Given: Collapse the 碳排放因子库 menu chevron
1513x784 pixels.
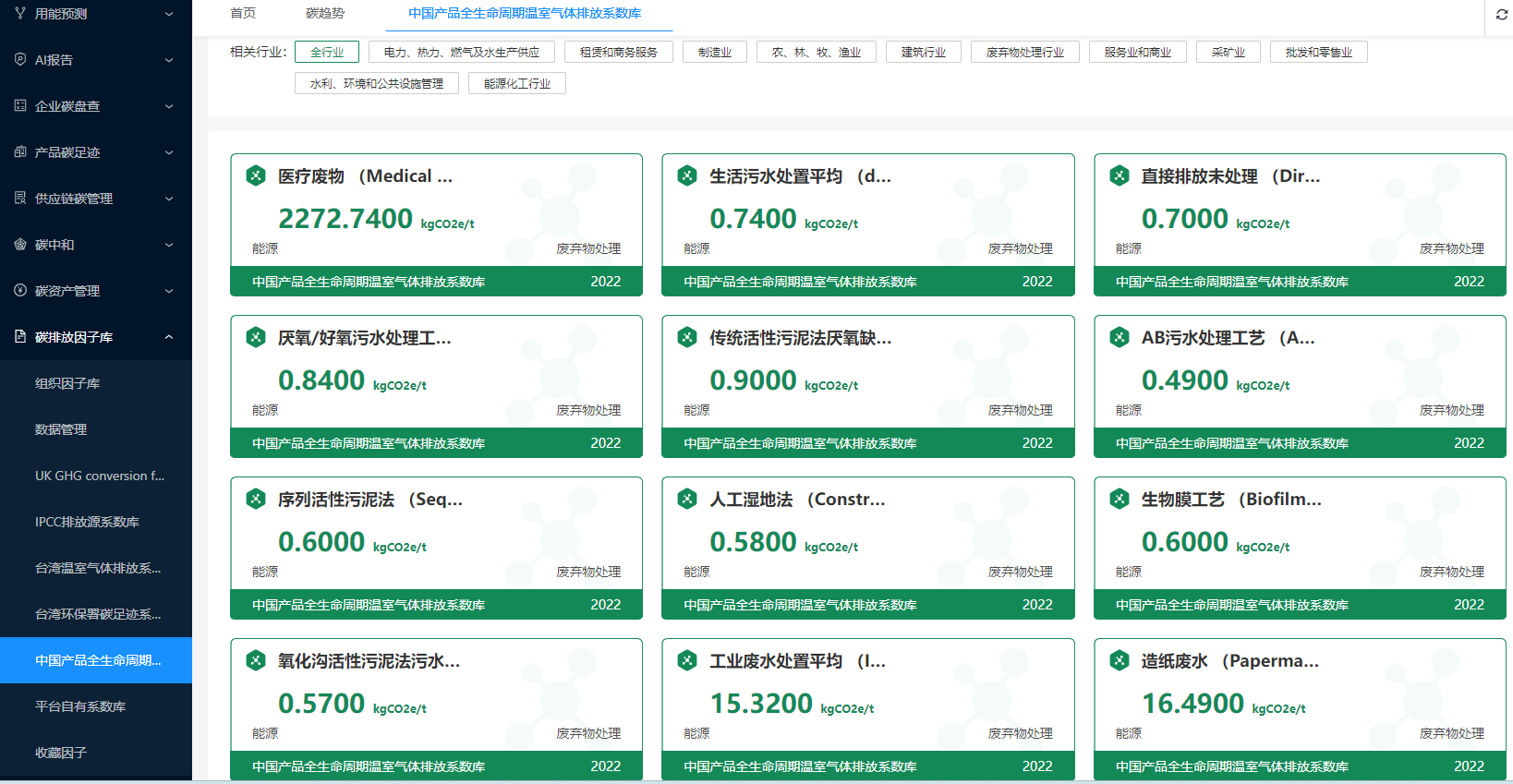Looking at the screenshot, I should (x=169, y=337).
